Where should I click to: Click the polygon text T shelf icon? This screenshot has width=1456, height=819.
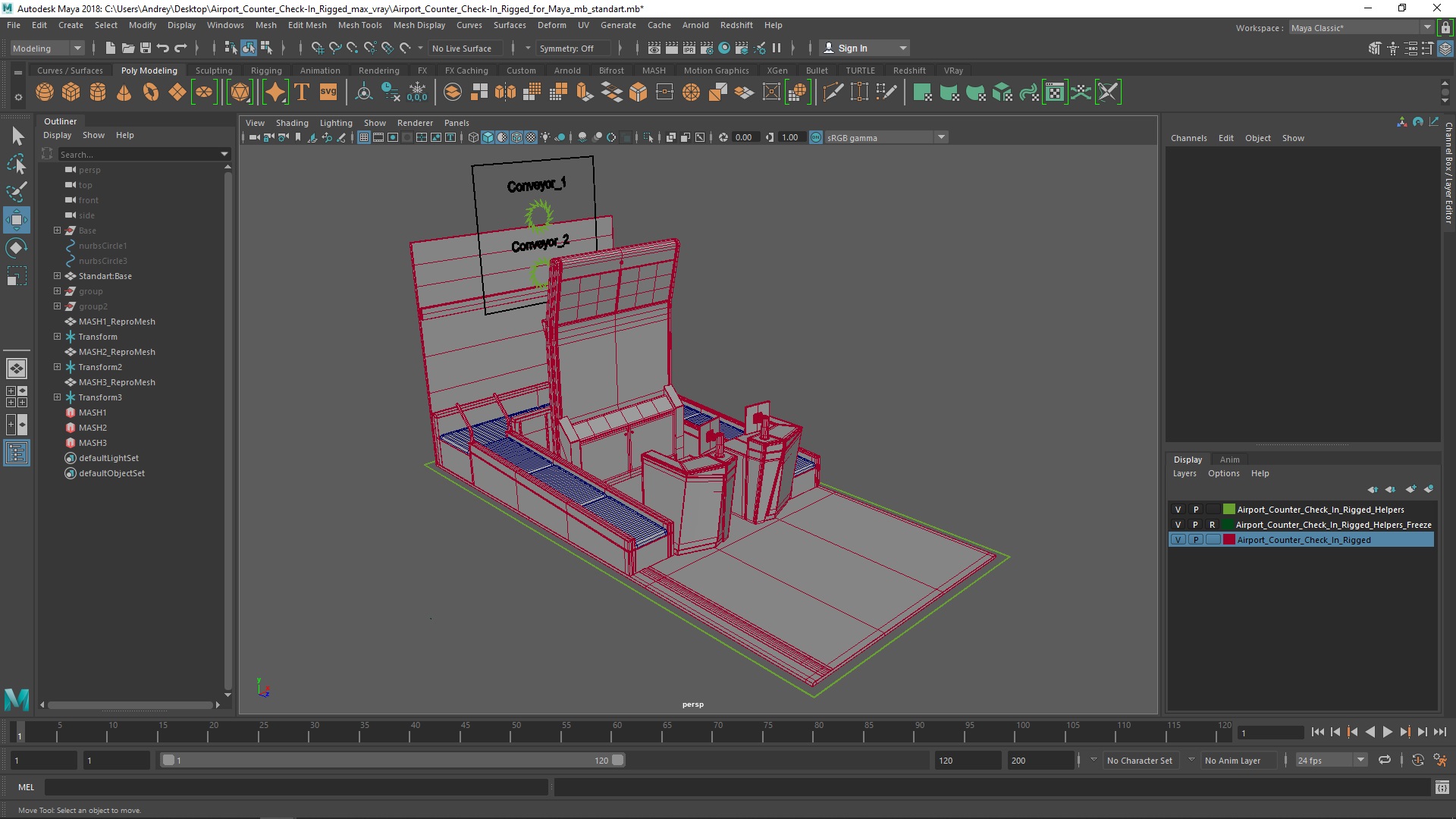(302, 93)
